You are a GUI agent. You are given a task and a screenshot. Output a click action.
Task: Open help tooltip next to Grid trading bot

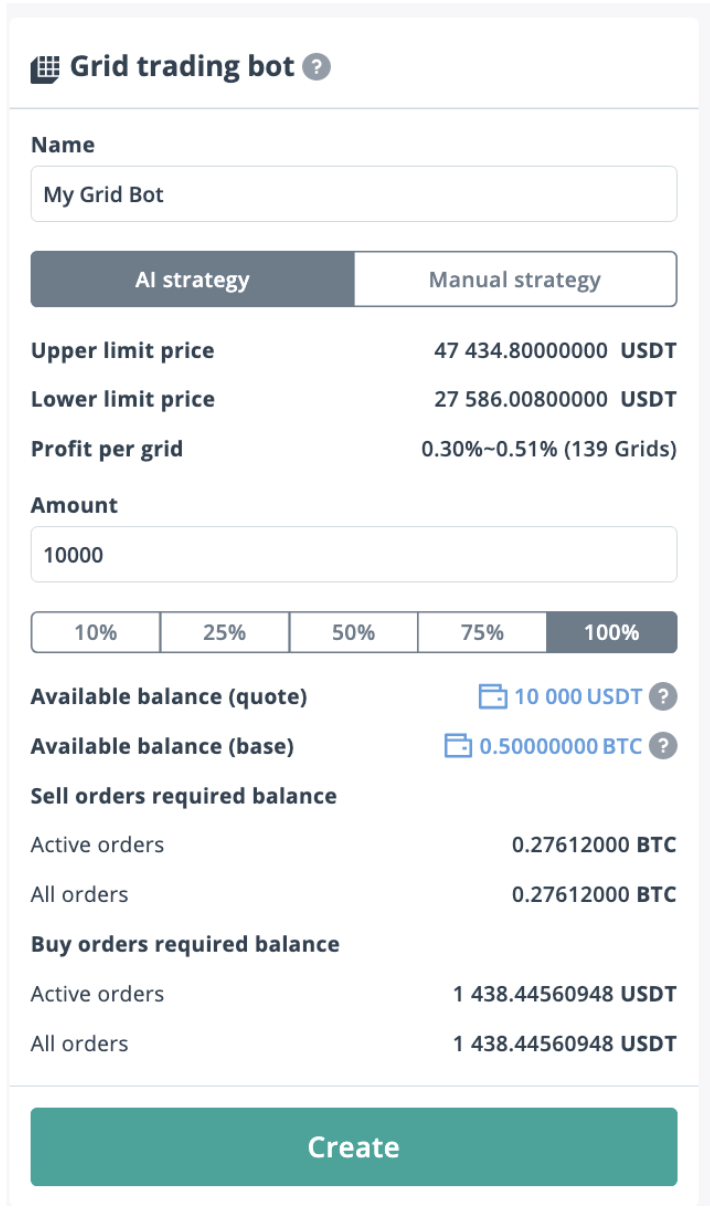[x=316, y=68]
